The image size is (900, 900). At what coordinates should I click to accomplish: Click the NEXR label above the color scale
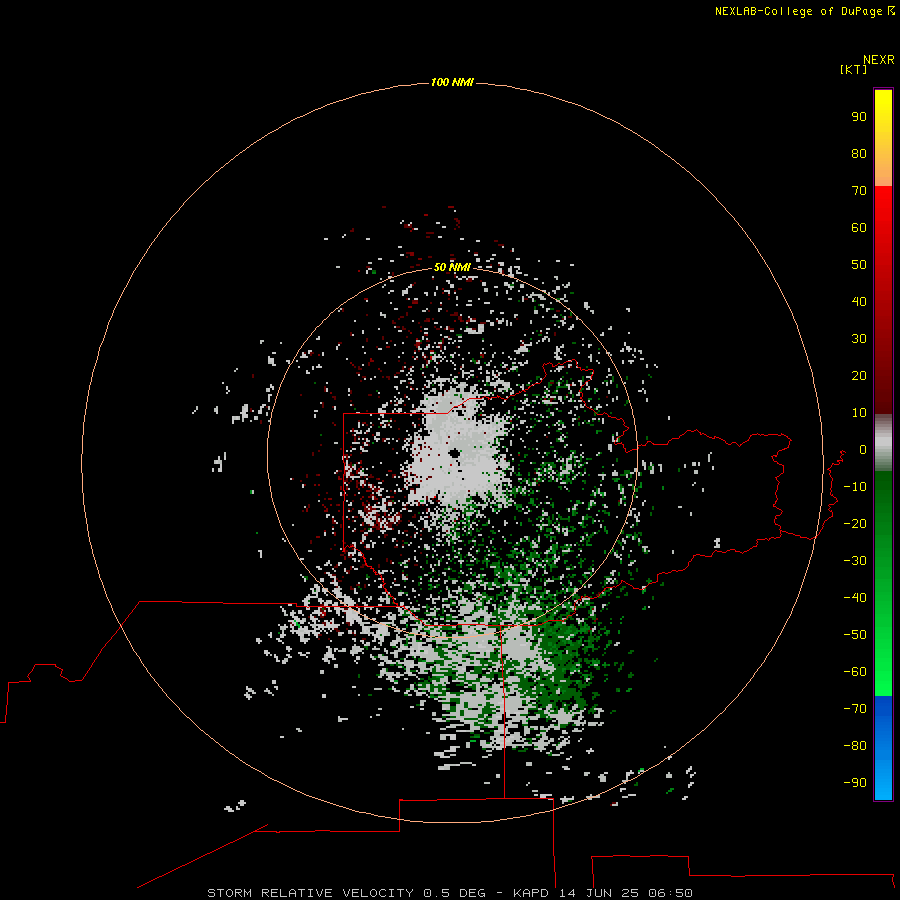tap(879, 60)
